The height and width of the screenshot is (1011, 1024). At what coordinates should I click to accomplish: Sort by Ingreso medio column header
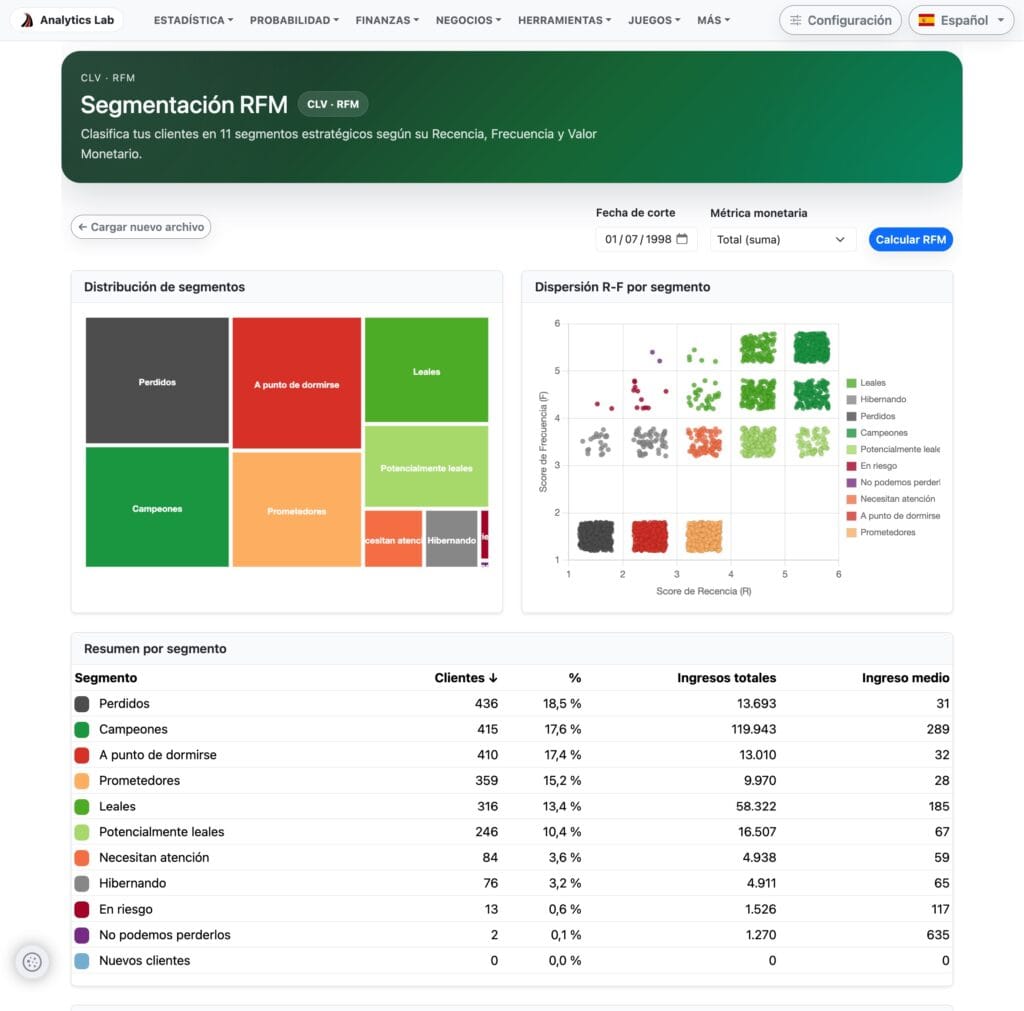905,678
